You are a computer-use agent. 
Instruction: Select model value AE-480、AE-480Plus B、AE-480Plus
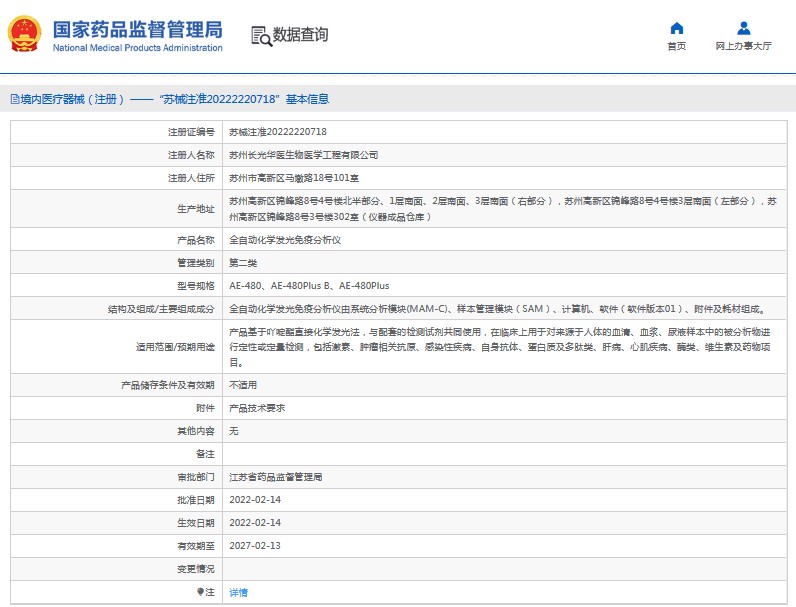[x=309, y=286]
